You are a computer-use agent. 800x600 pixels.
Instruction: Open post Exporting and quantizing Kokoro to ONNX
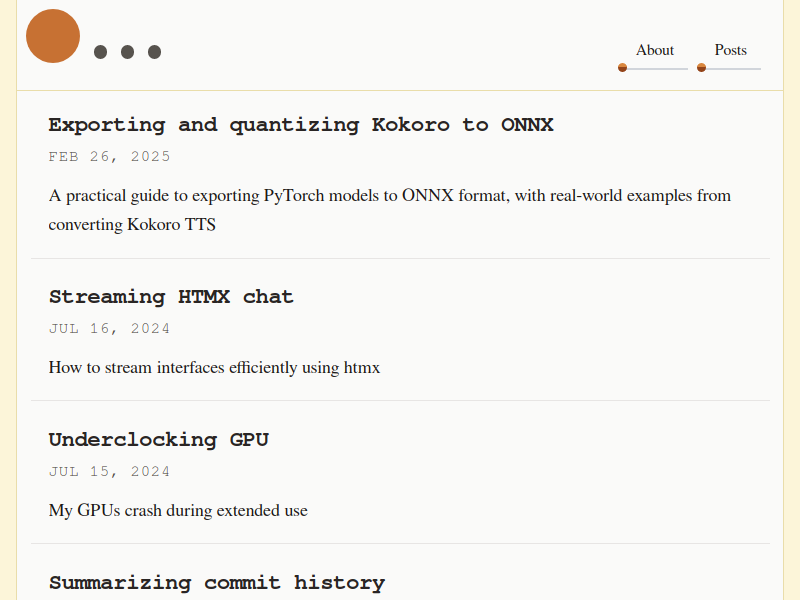click(x=301, y=125)
